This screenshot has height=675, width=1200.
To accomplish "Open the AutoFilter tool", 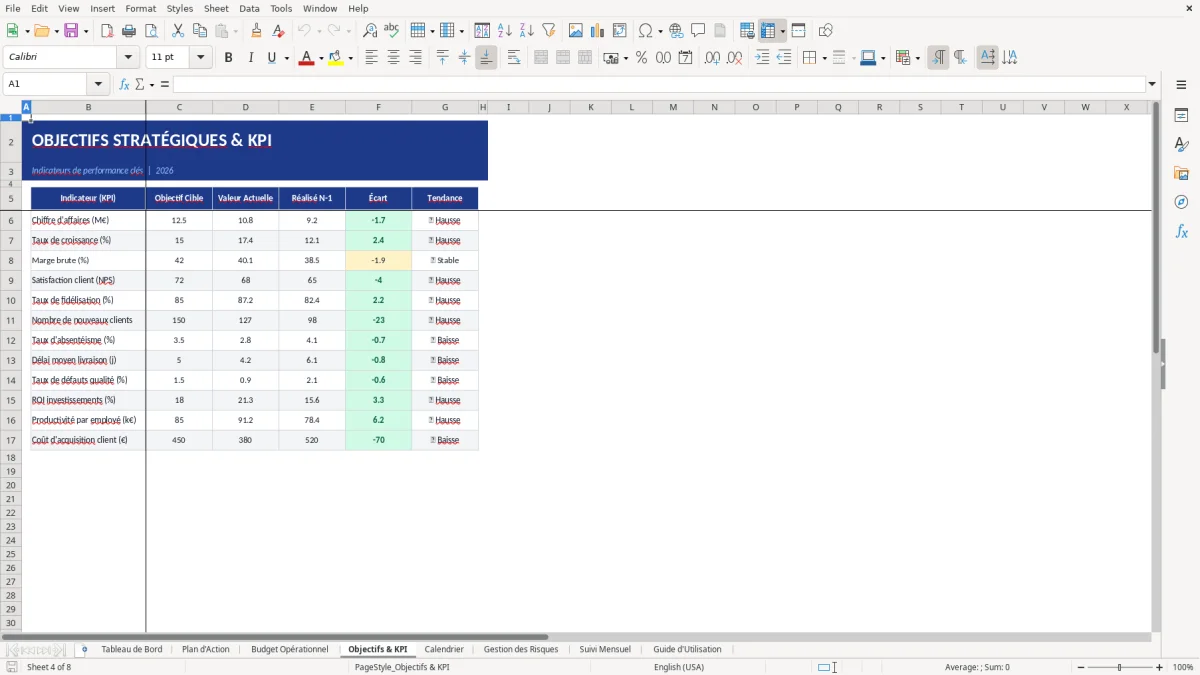I will (x=547, y=30).
